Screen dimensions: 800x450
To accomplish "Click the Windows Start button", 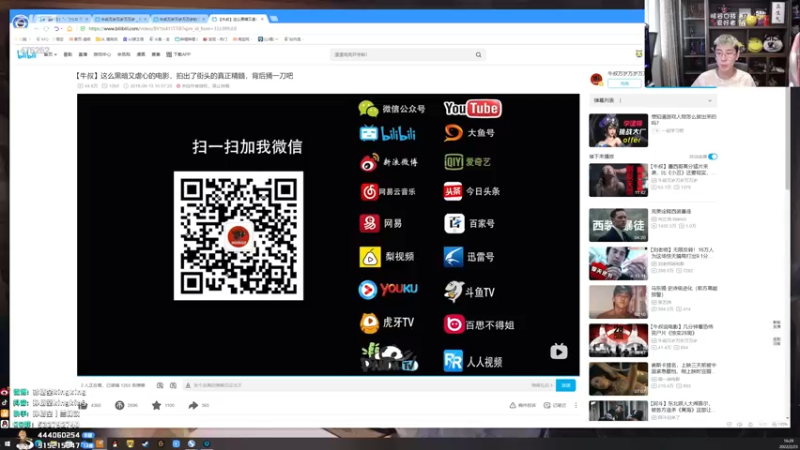I will click(x=7, y=444).
